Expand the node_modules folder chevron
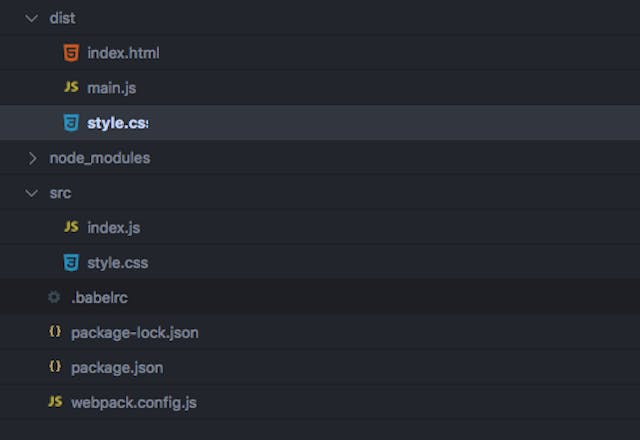Screen dimensions: 640x440 (32, 158)
